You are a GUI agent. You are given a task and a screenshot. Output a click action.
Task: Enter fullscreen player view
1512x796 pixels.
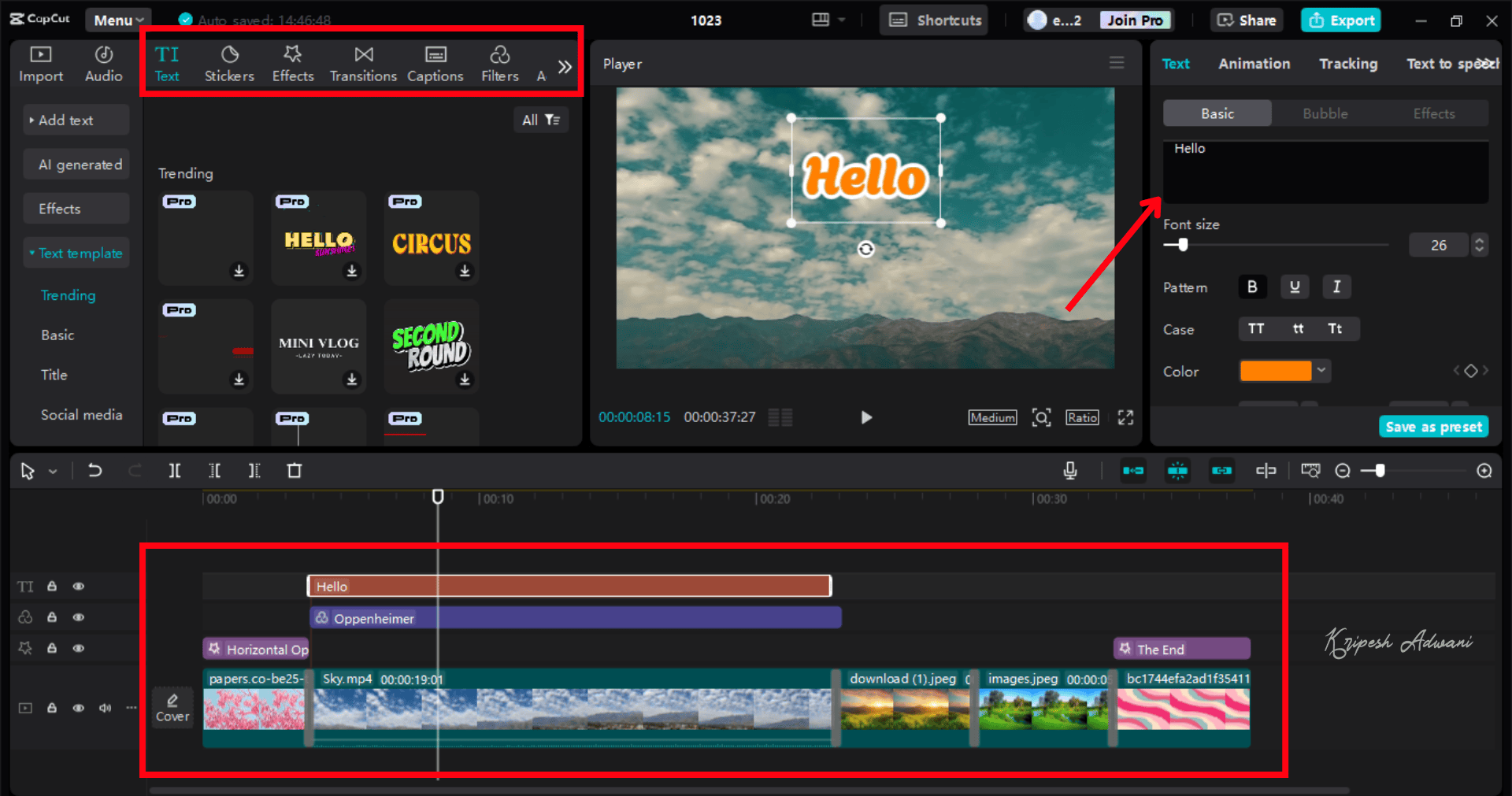pos(1125,417)
